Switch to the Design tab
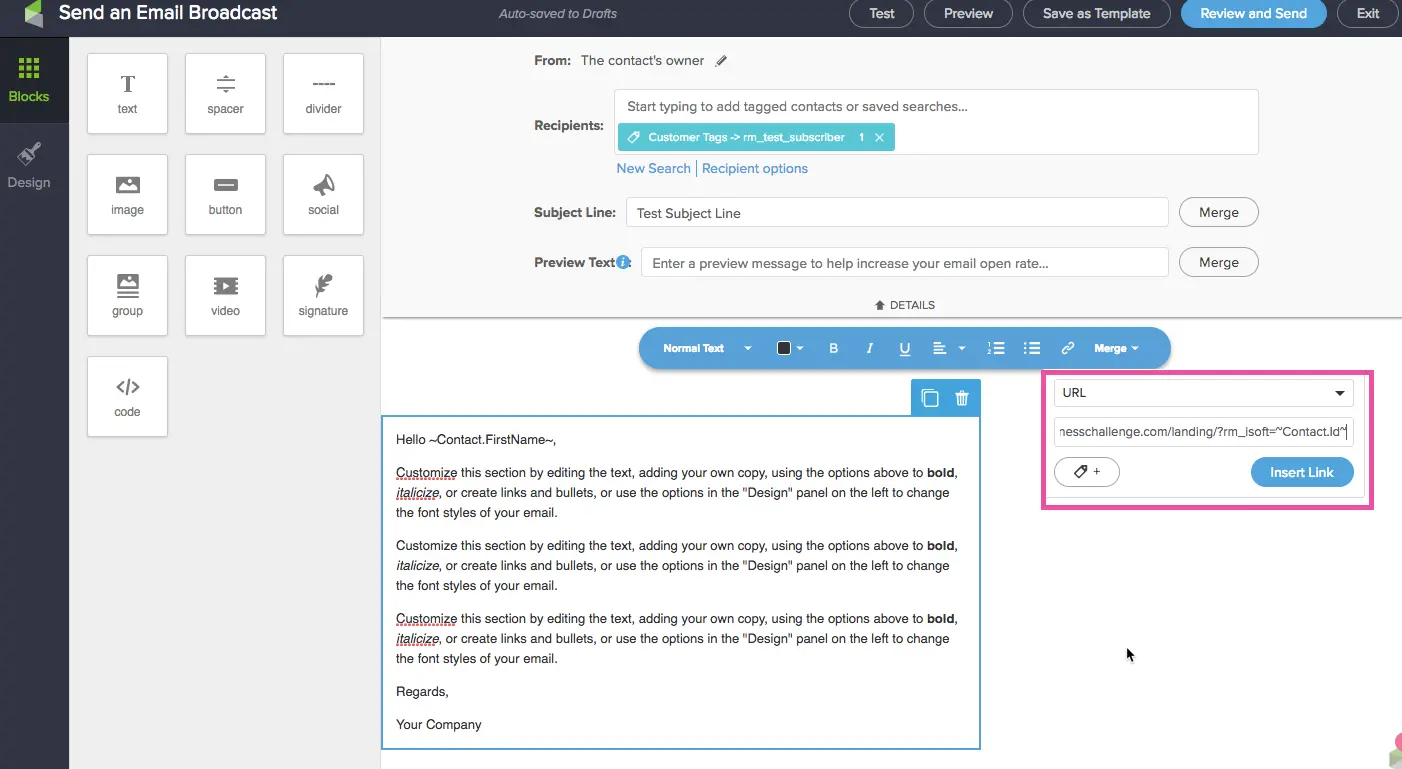1402x769 pixels. tap(29, 166)
